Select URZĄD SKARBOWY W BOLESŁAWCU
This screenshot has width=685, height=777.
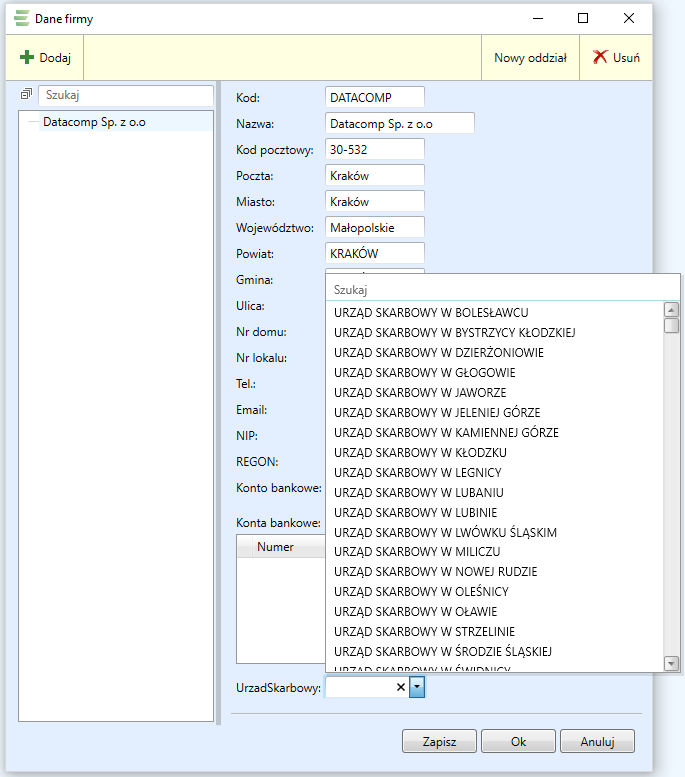pyautogui.click(x=431, y=313)
